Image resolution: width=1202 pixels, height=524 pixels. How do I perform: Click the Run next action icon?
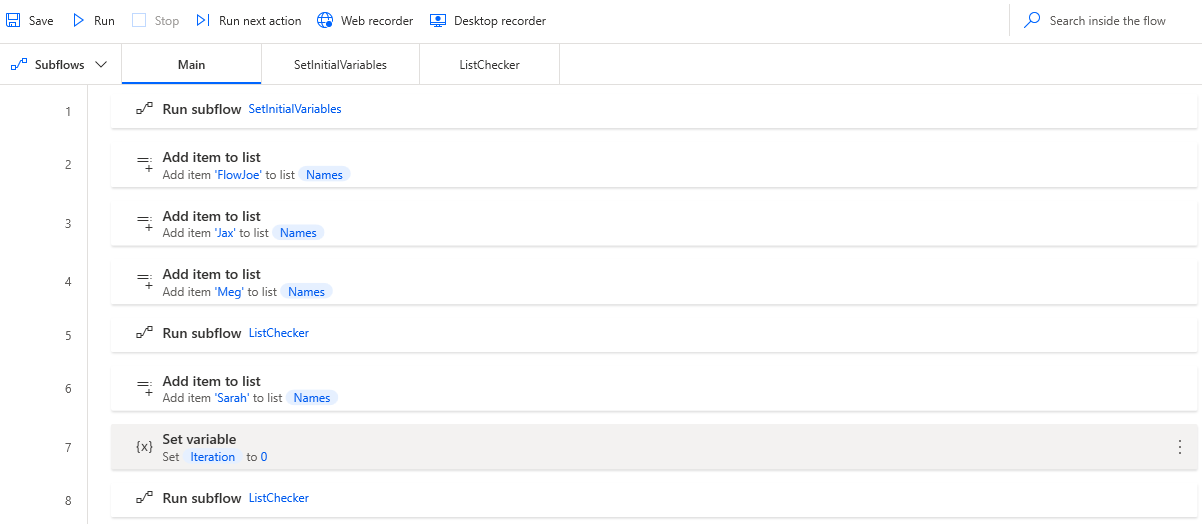[x=202, y=20]
